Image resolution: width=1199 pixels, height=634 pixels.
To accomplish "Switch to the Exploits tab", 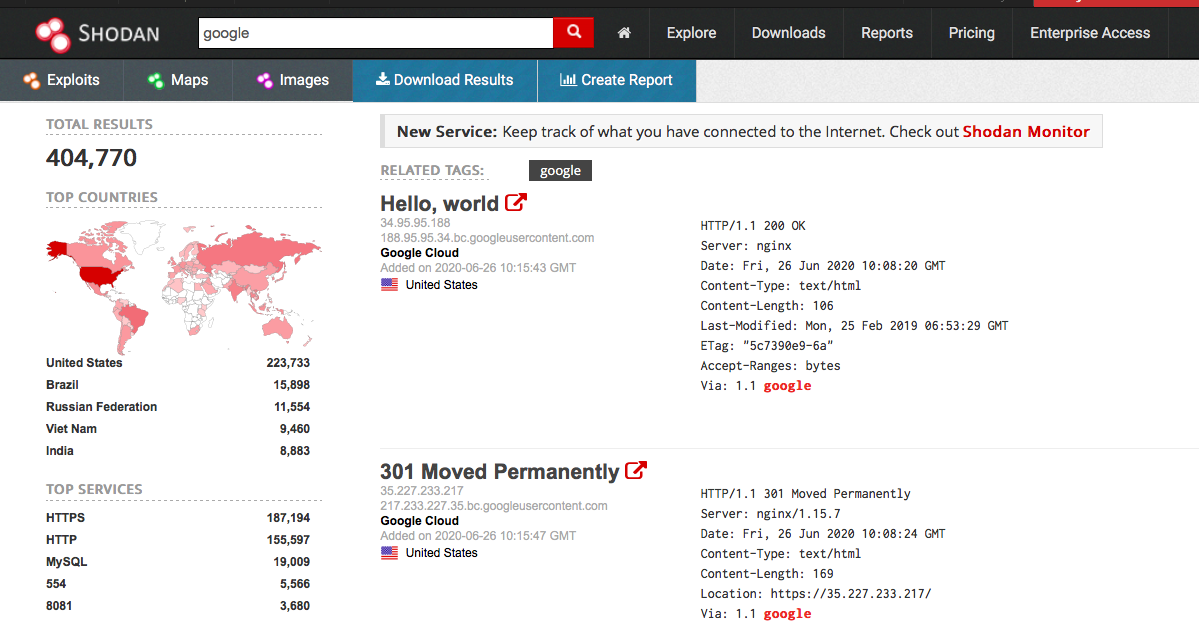I will [61, 80].
